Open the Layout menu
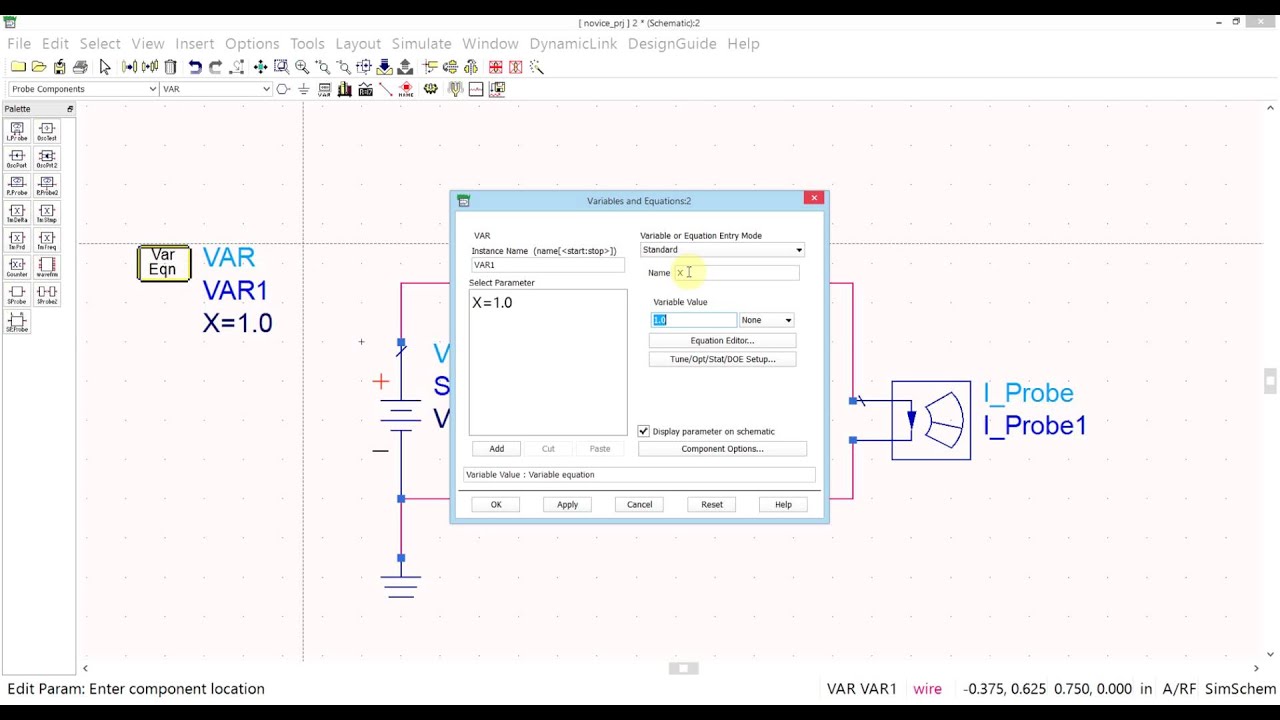Screen dimensions: 1280x720 tap(358, 44)
